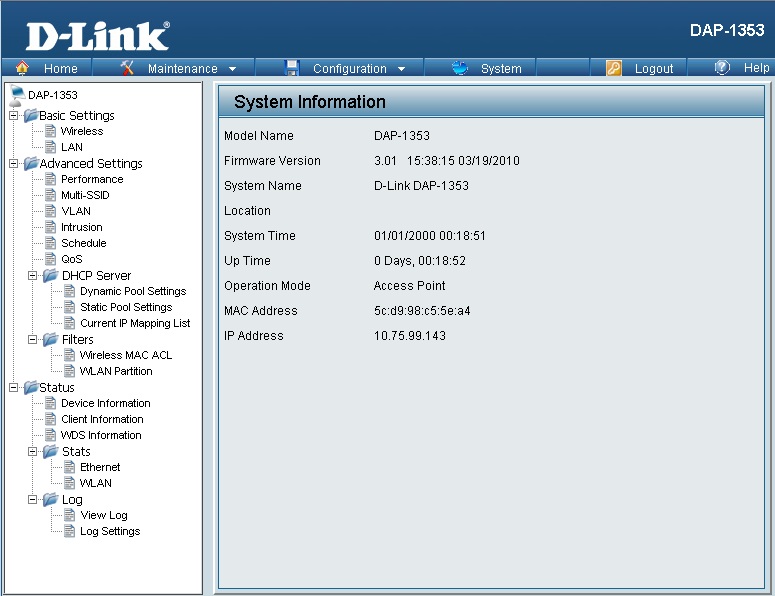Click the firmware version value 3.01
This screenshot has width=775, height=596.
coord(385,161)
